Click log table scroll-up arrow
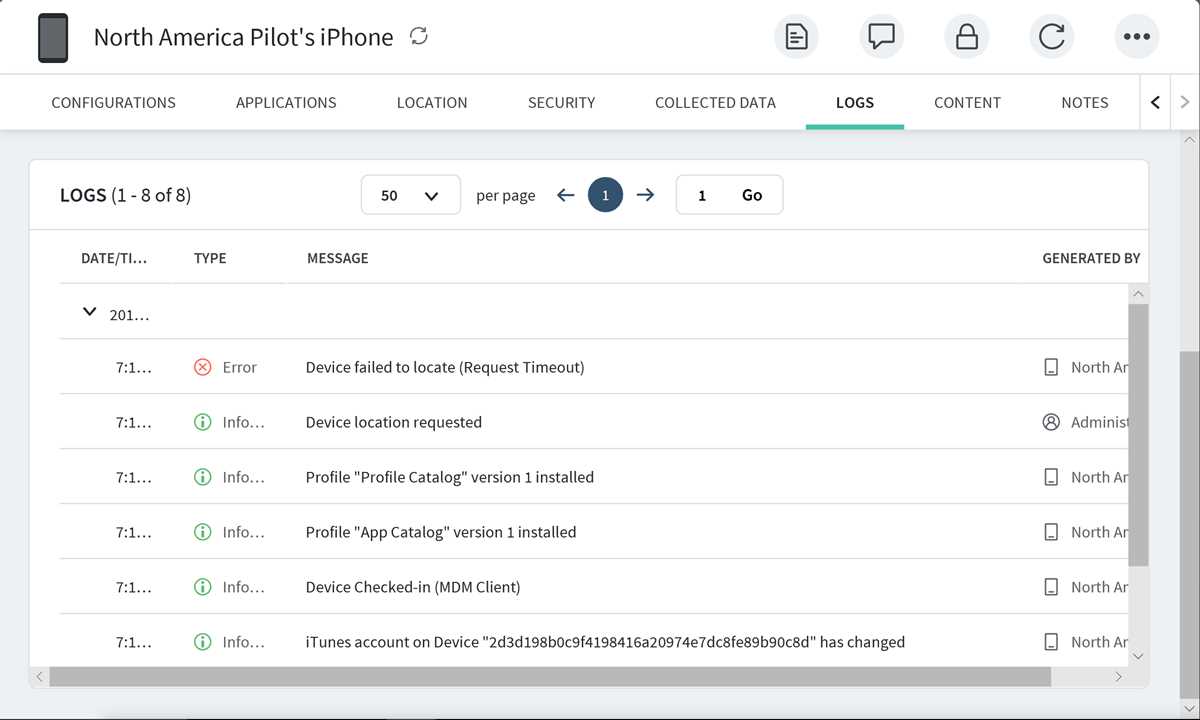Image resolution: width=1200 pixels, height=720 pixels. [x=1138, y=294]
